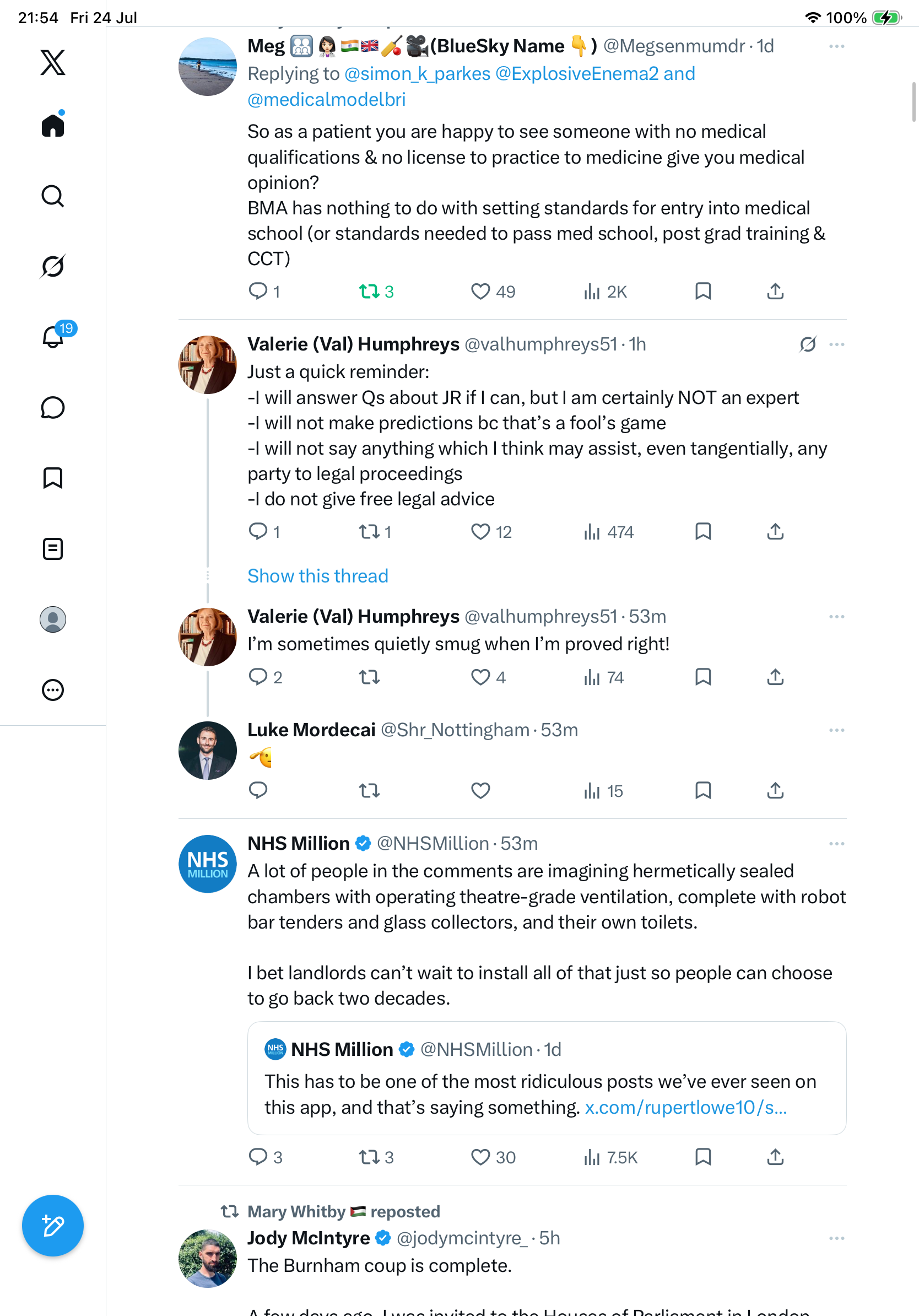Open Messages chat bubble in sidebar
919x1316 pixels.
(x=53, y=407)
